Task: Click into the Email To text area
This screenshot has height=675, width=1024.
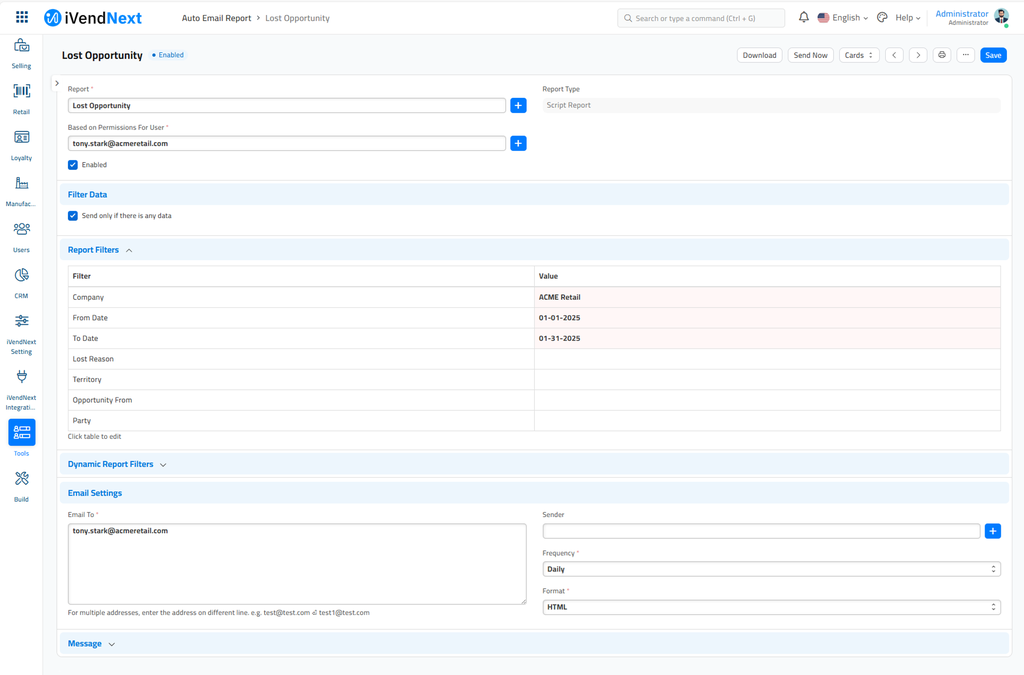Action: (297, 564)
